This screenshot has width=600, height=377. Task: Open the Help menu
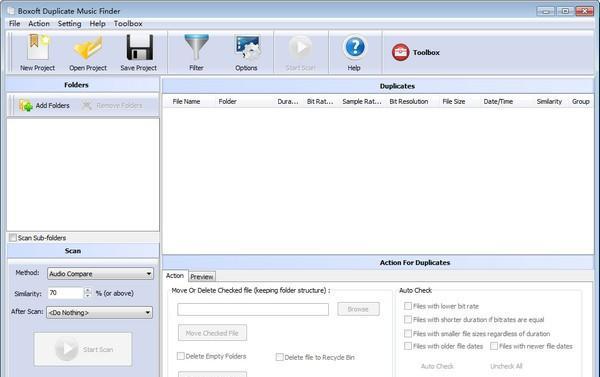pyautogui.click(x=98, y=24)
